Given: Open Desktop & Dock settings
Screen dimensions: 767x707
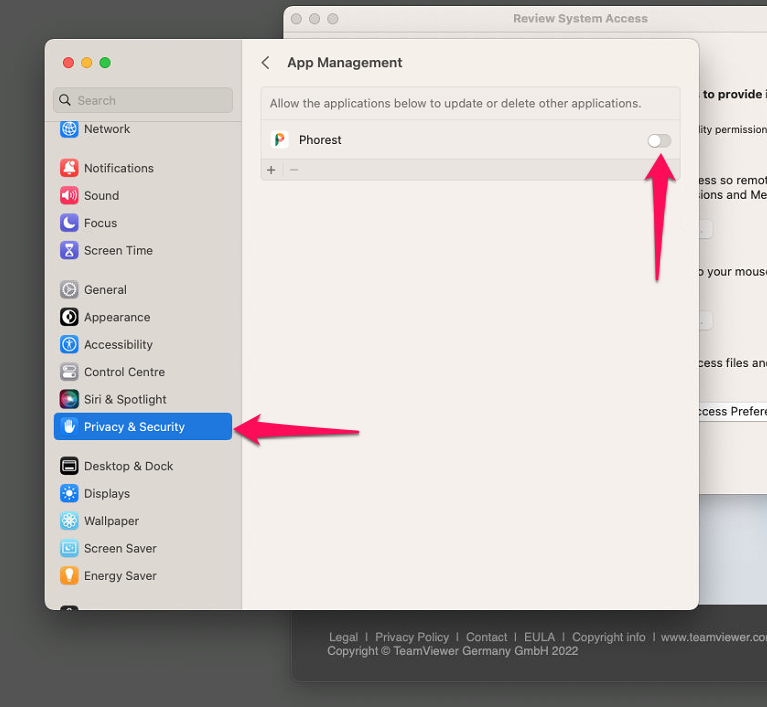Looking at the screenshot, I should point(128,466).
